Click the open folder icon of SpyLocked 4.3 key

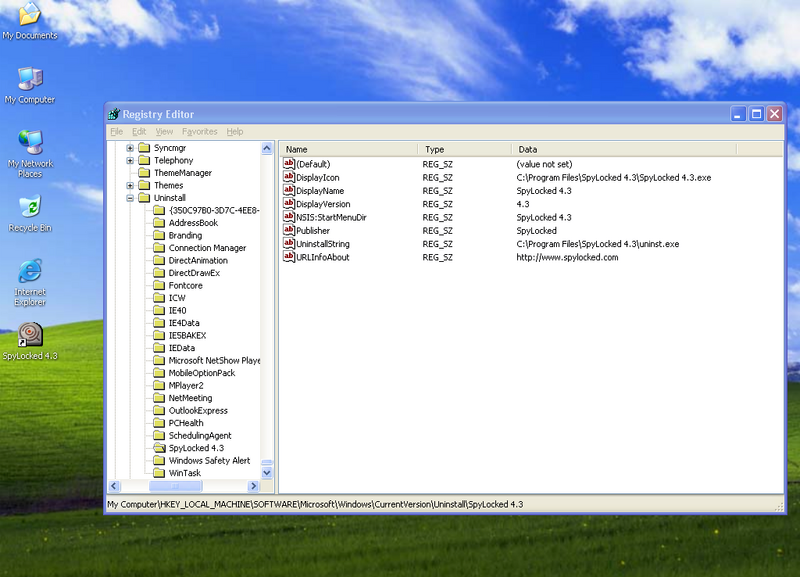pyautogui.click(x=160, y=448)
